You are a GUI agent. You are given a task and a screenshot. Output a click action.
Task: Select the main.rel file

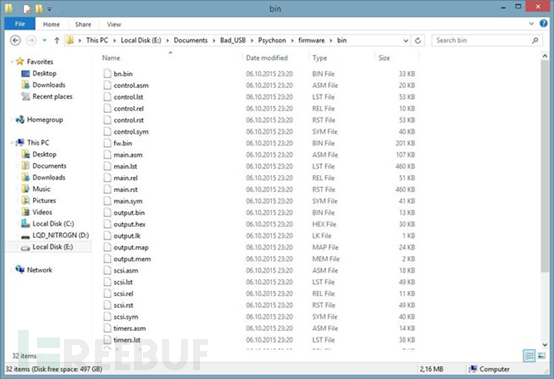coord(125,178)
